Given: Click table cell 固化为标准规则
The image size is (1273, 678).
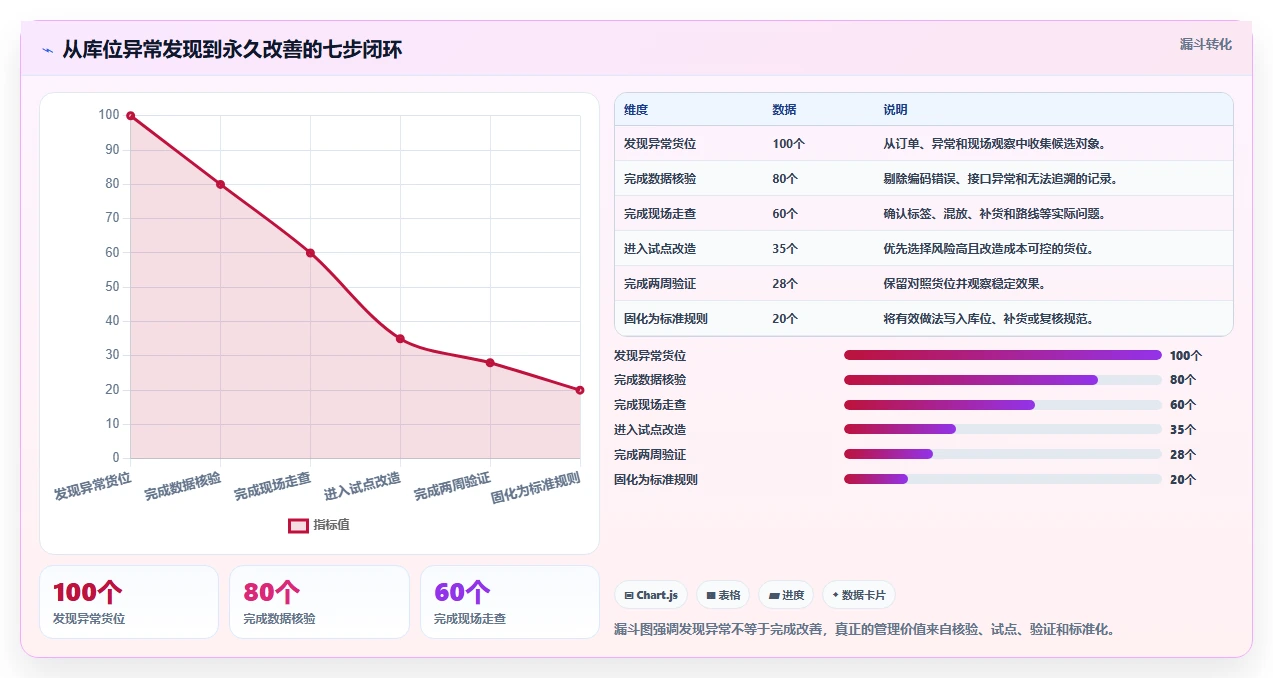Looking at the screenshot, I should [x=666, y=319].
